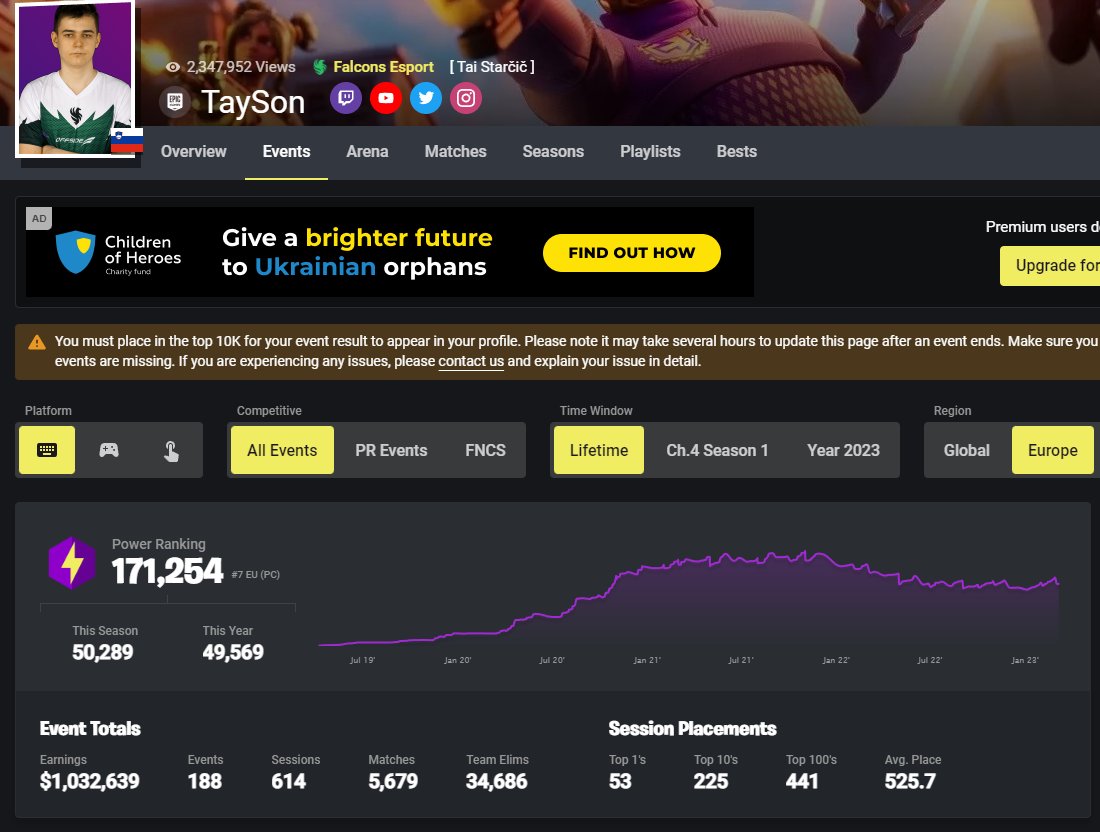The height and width of the screenshot is (832, 1100).
Task: Click the Avg. Place value 525.7
Action: [x=910, y=781]
